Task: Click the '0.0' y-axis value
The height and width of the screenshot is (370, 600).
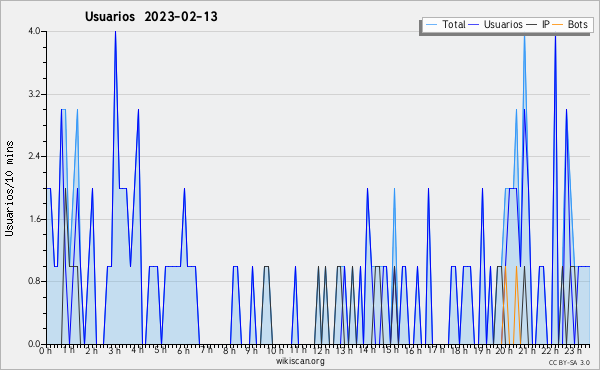Action: tap(34, 344)
